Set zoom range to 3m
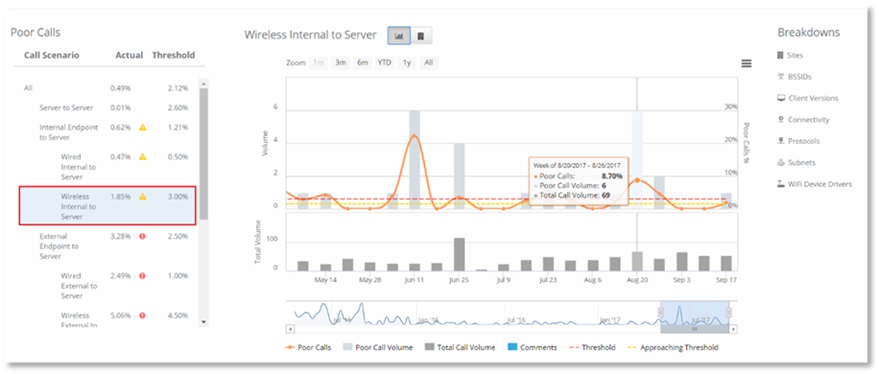The image size is (879, 374). click(x=340, y=63)
